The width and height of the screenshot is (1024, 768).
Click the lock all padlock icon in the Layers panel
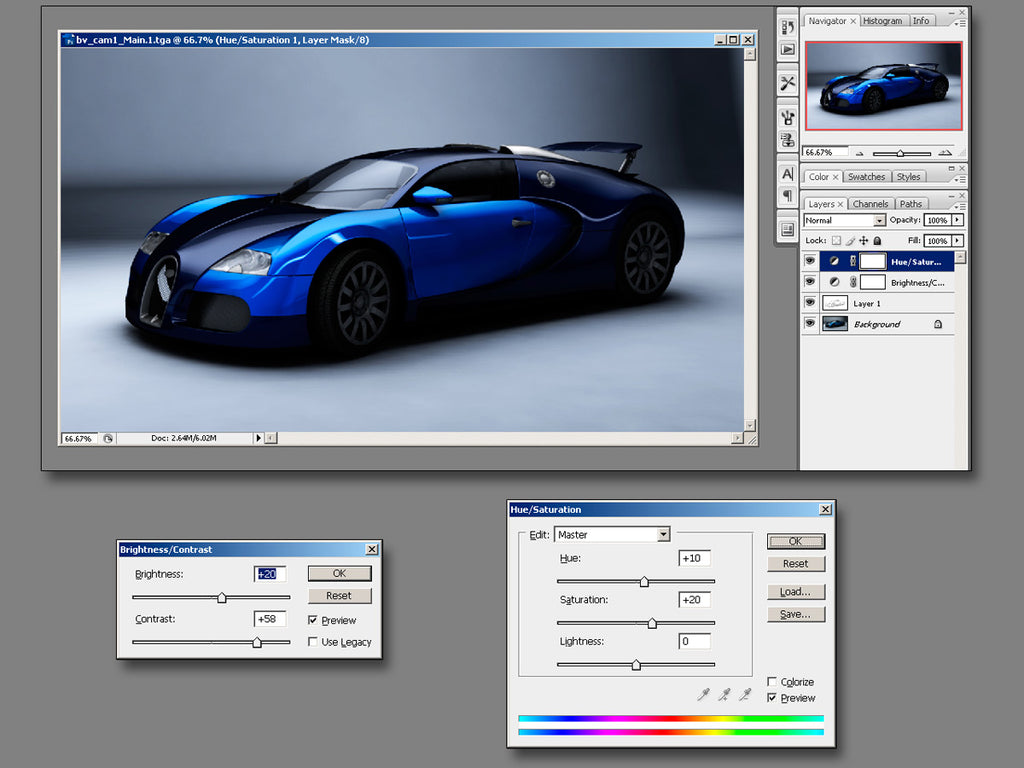pyautogui.click(x=877, y=241)
